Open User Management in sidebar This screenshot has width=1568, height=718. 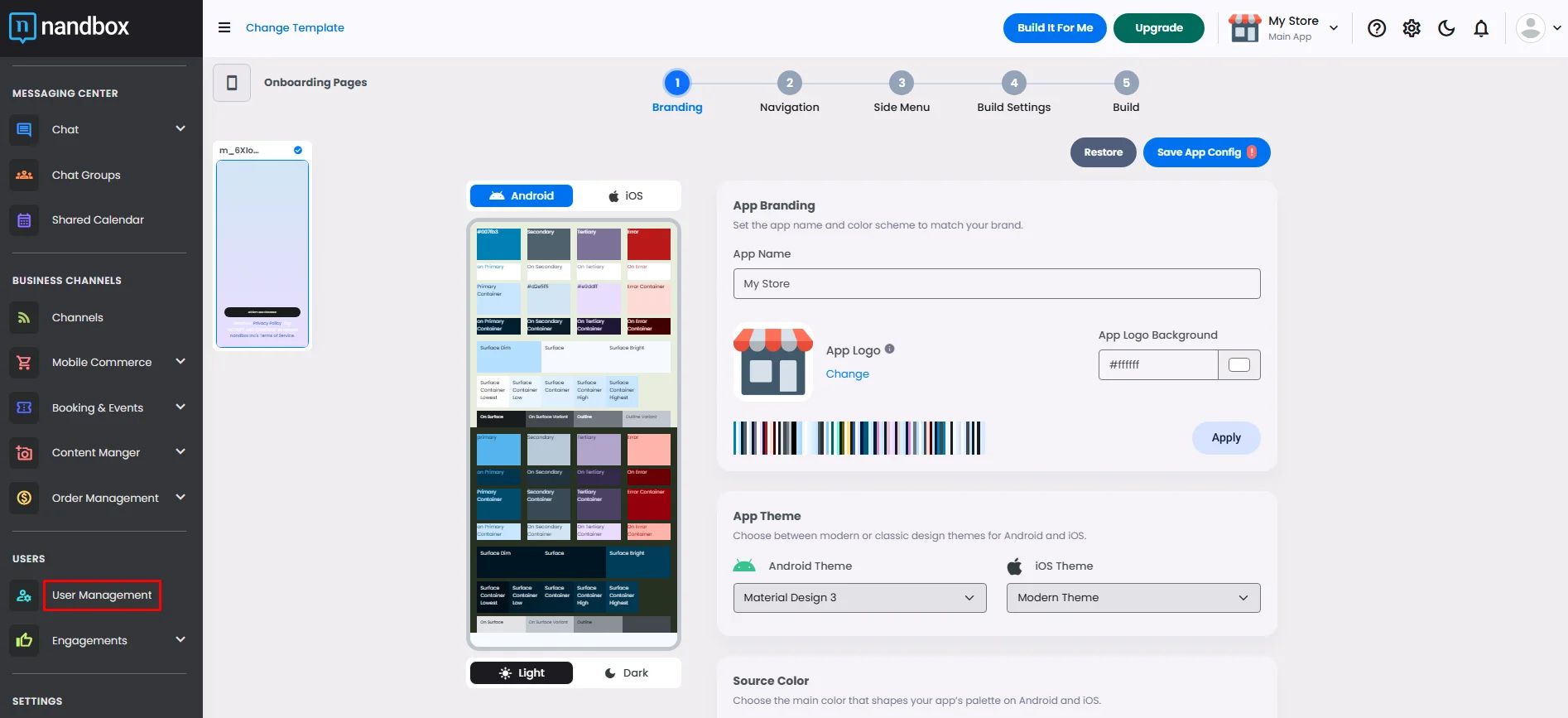(102, 595)
